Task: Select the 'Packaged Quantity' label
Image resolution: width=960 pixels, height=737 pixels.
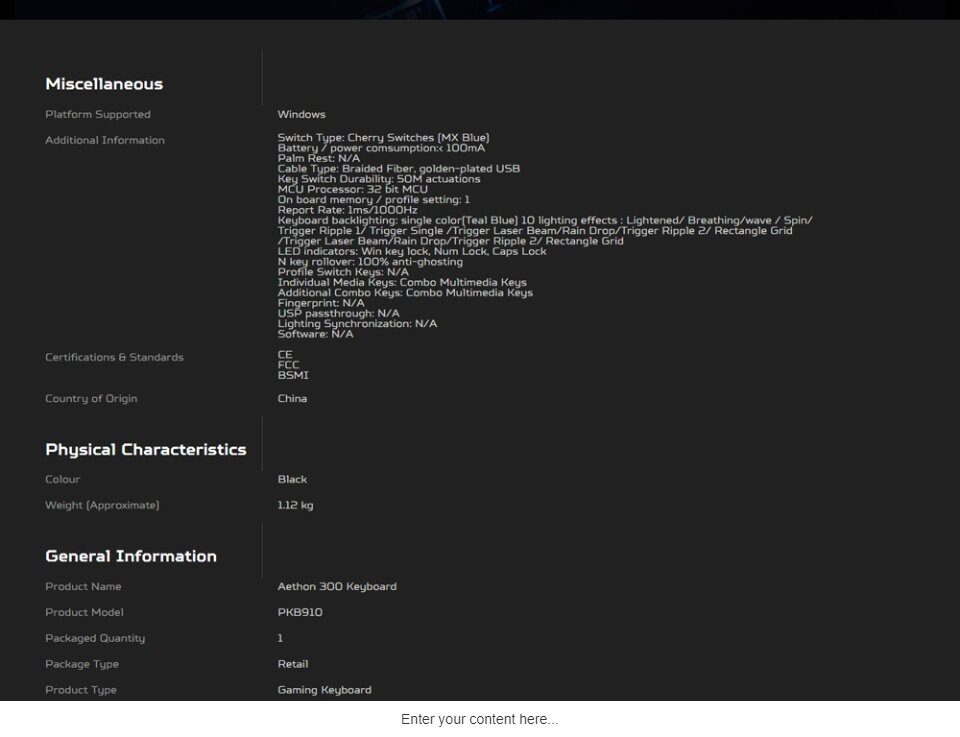Action: pyautogui.click(x=95, y=638)
